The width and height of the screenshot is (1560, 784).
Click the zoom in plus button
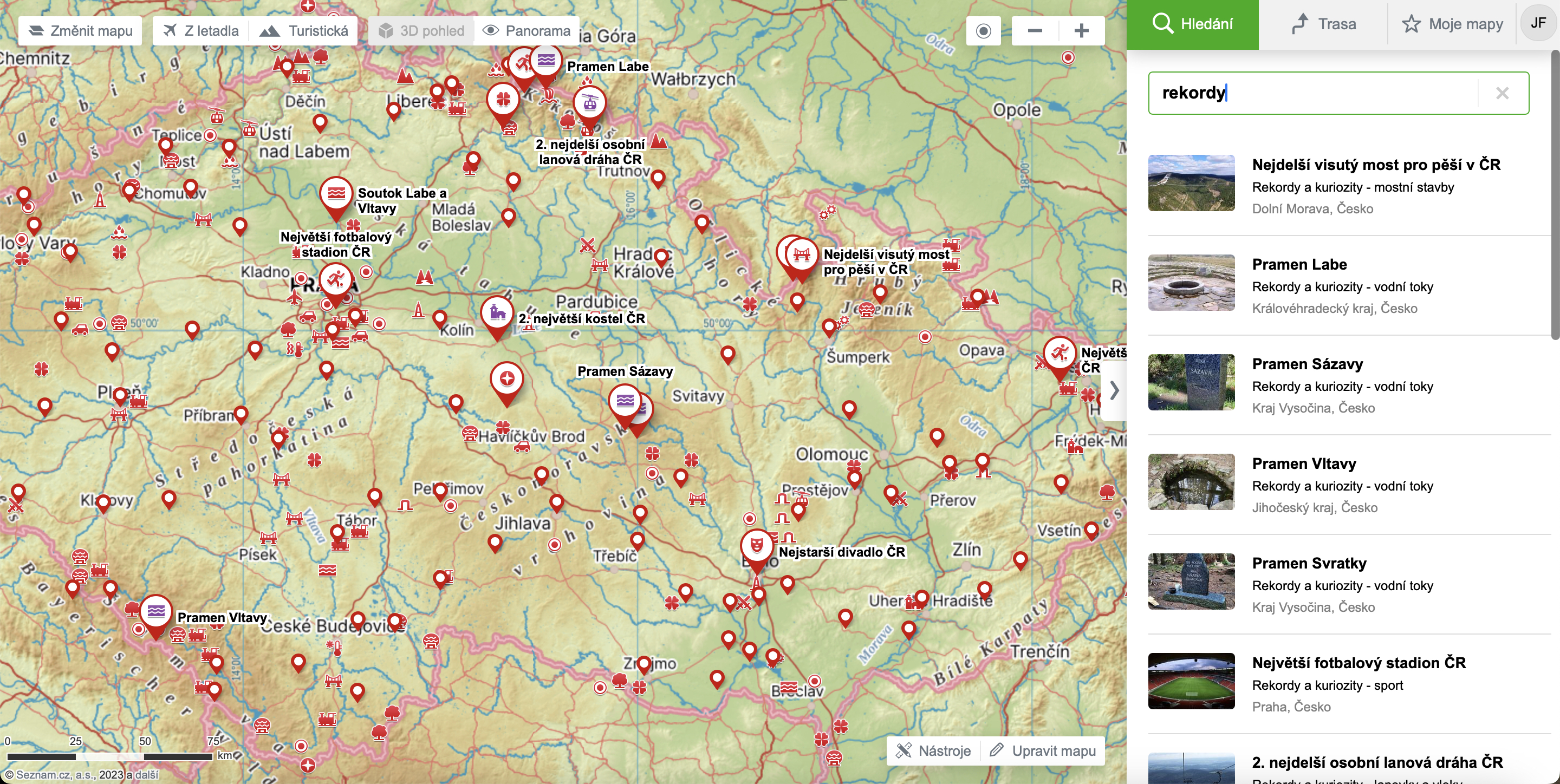coord(1081,30)
